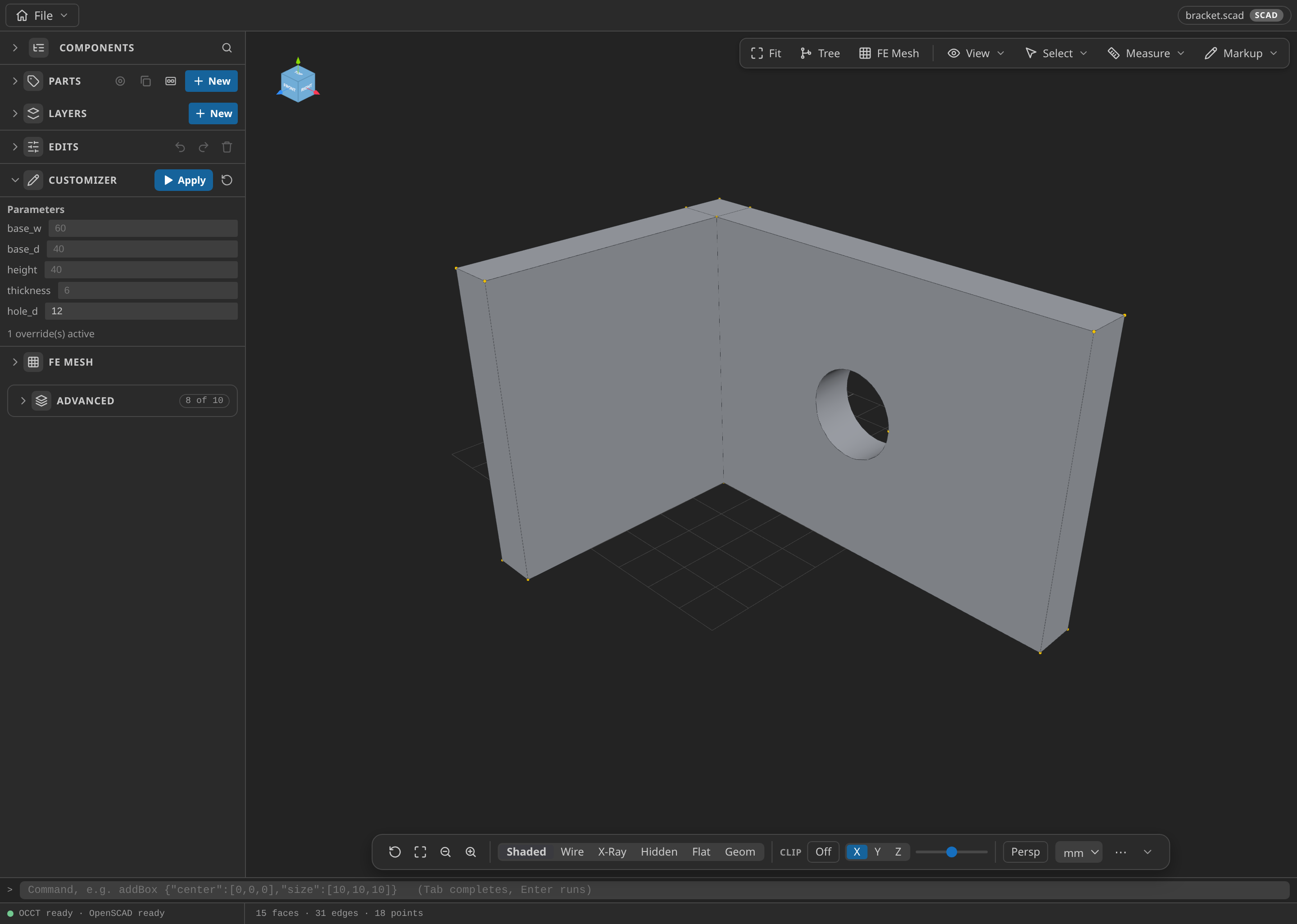Switch to Hidden display mode

coord(659,852)
